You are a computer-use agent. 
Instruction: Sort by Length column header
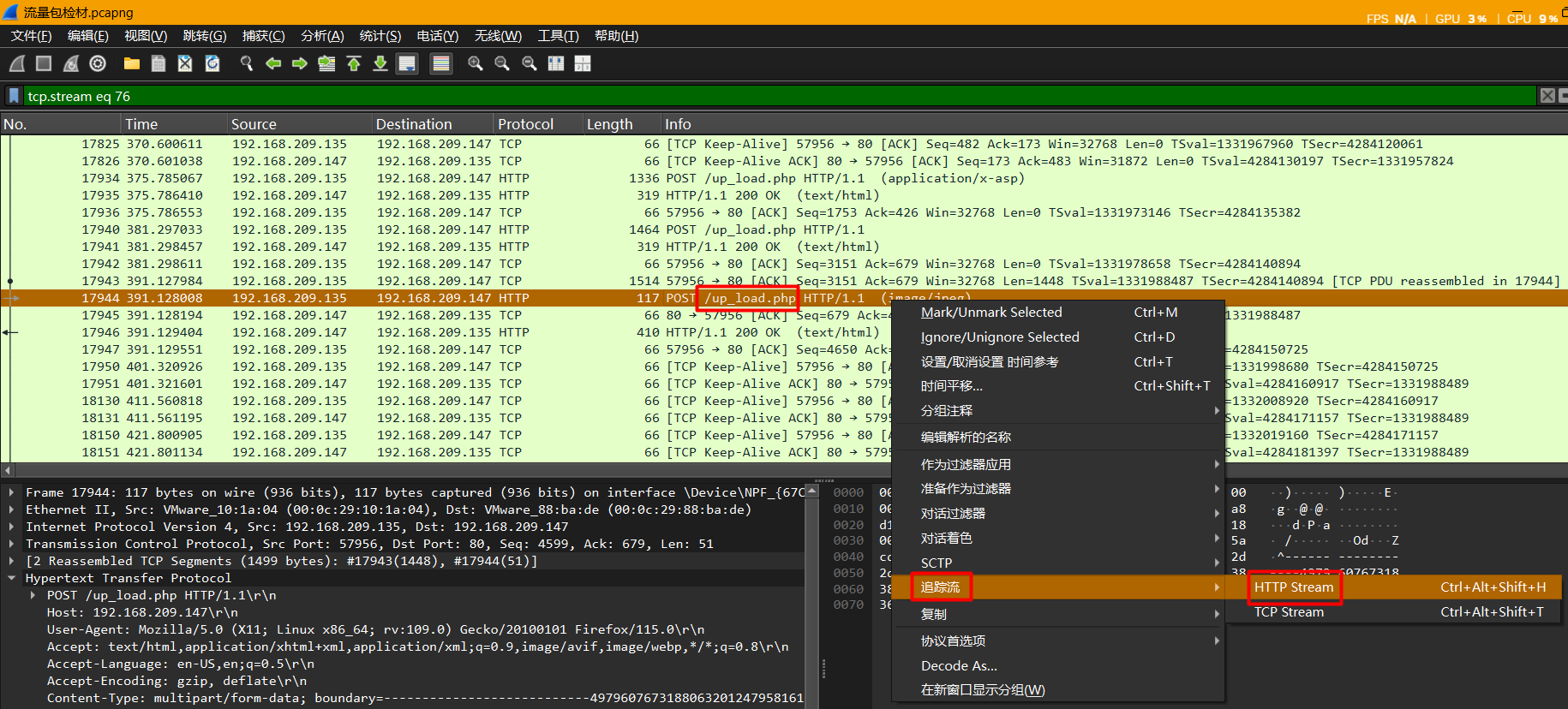[x=620, y=124]
